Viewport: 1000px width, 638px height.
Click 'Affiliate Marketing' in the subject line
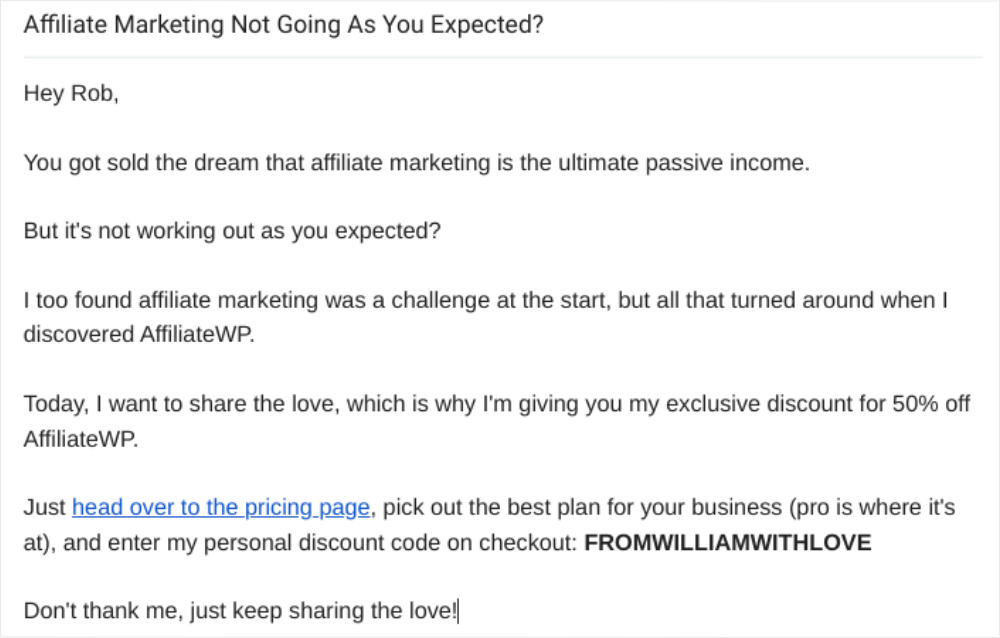tap(124, 25)
